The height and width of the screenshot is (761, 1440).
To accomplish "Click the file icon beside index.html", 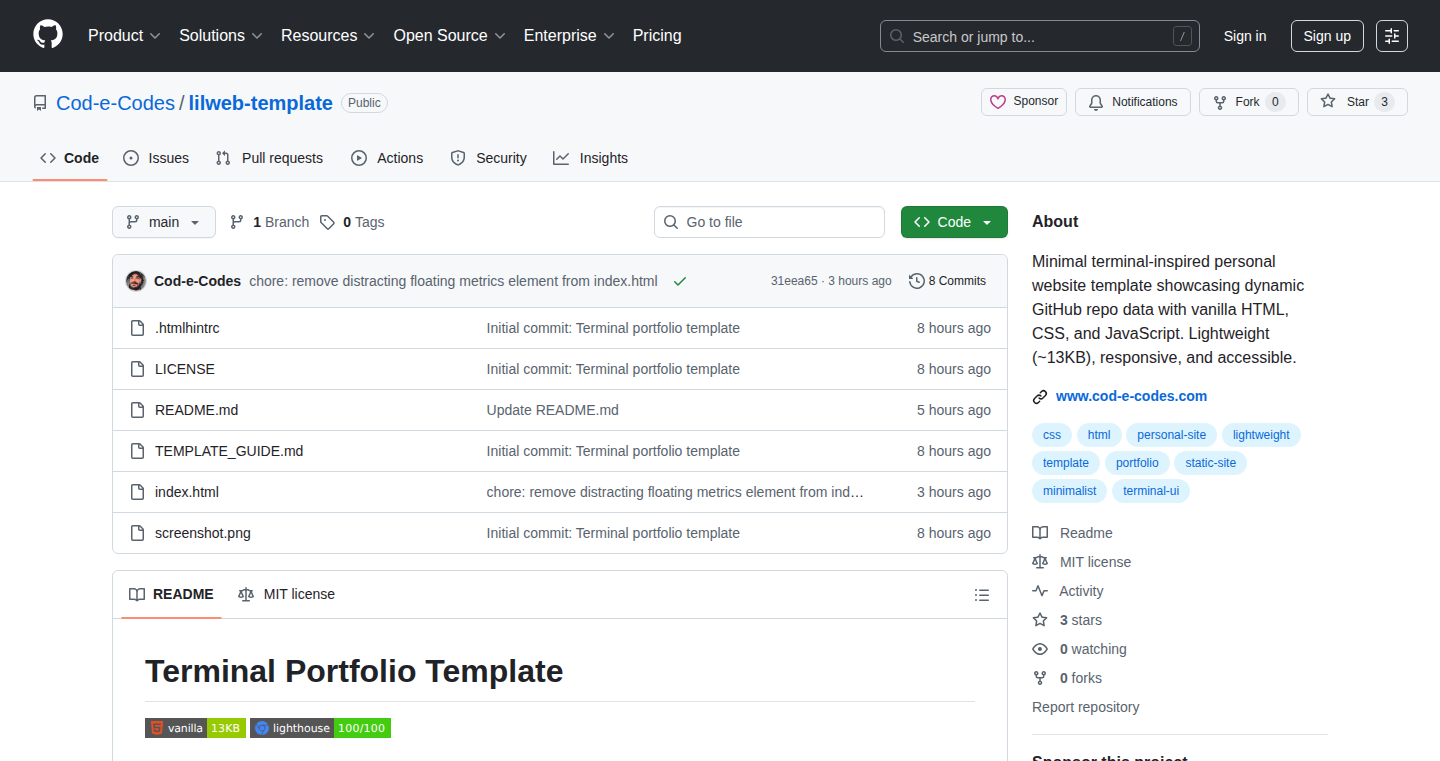I will tap(138, 492).
